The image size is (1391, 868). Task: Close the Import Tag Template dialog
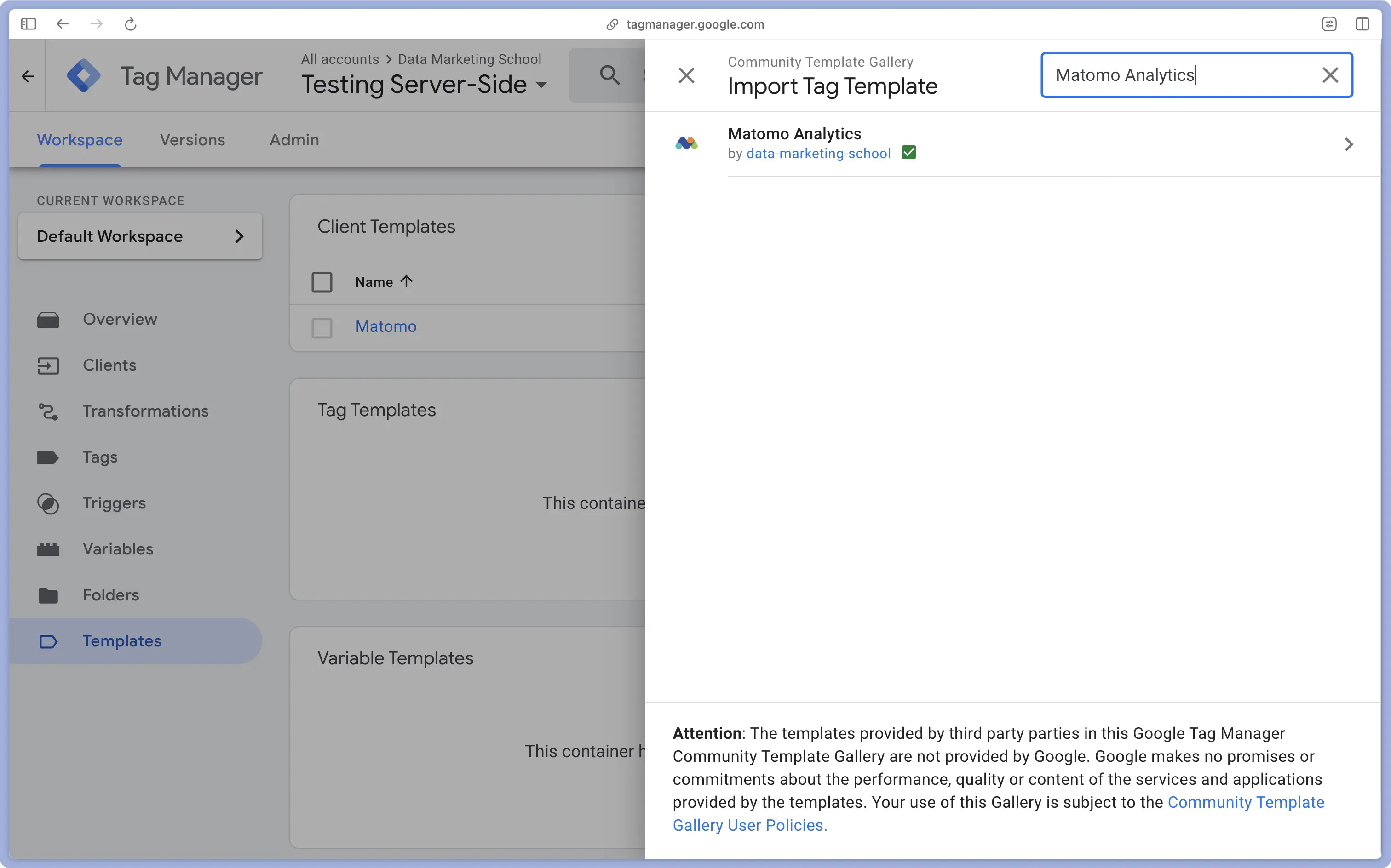pyautogui.click(x=686, y=75)
